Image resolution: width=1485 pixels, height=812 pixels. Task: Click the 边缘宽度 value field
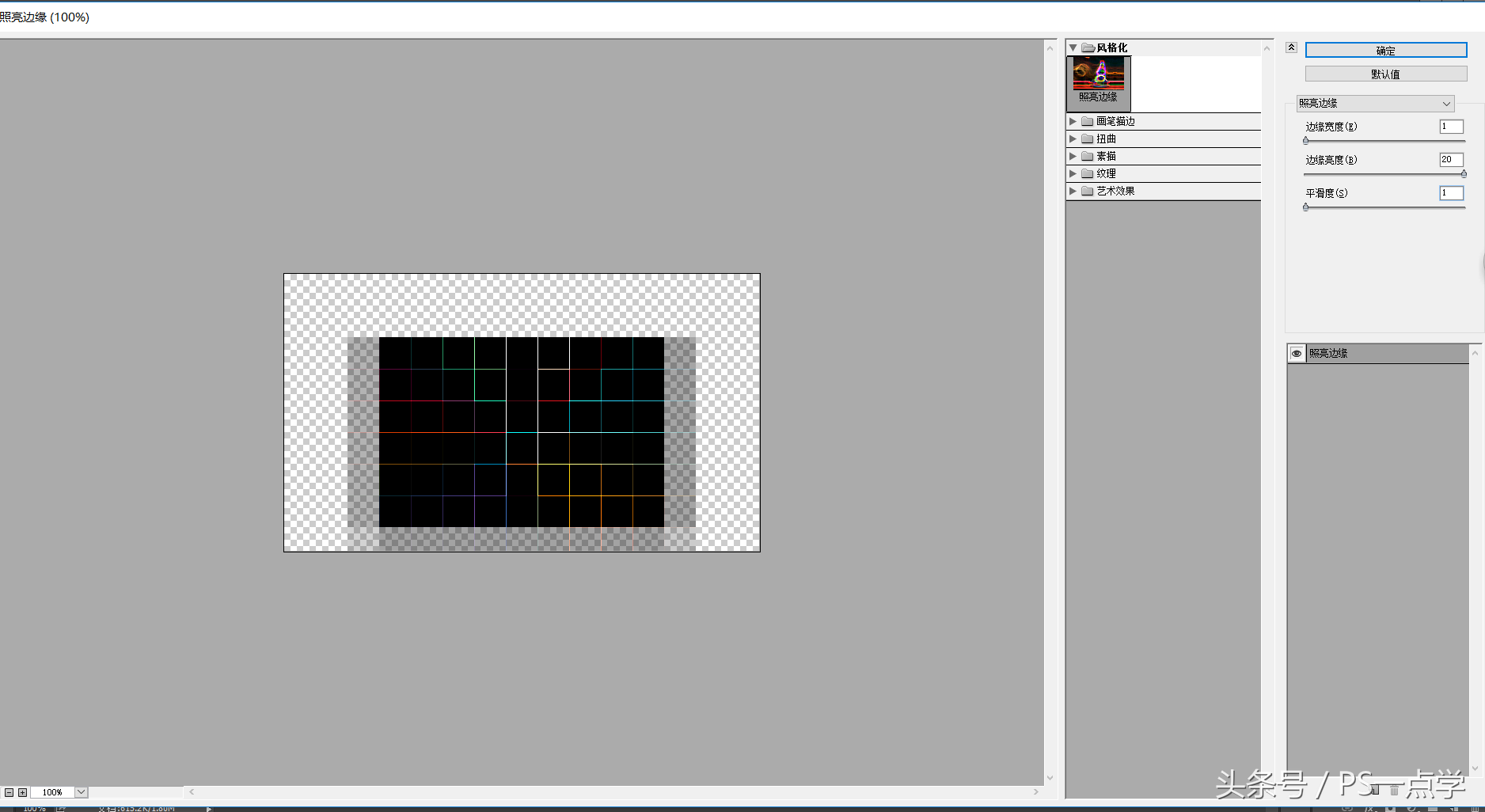pyautogui.click(x=1451, y=126)
